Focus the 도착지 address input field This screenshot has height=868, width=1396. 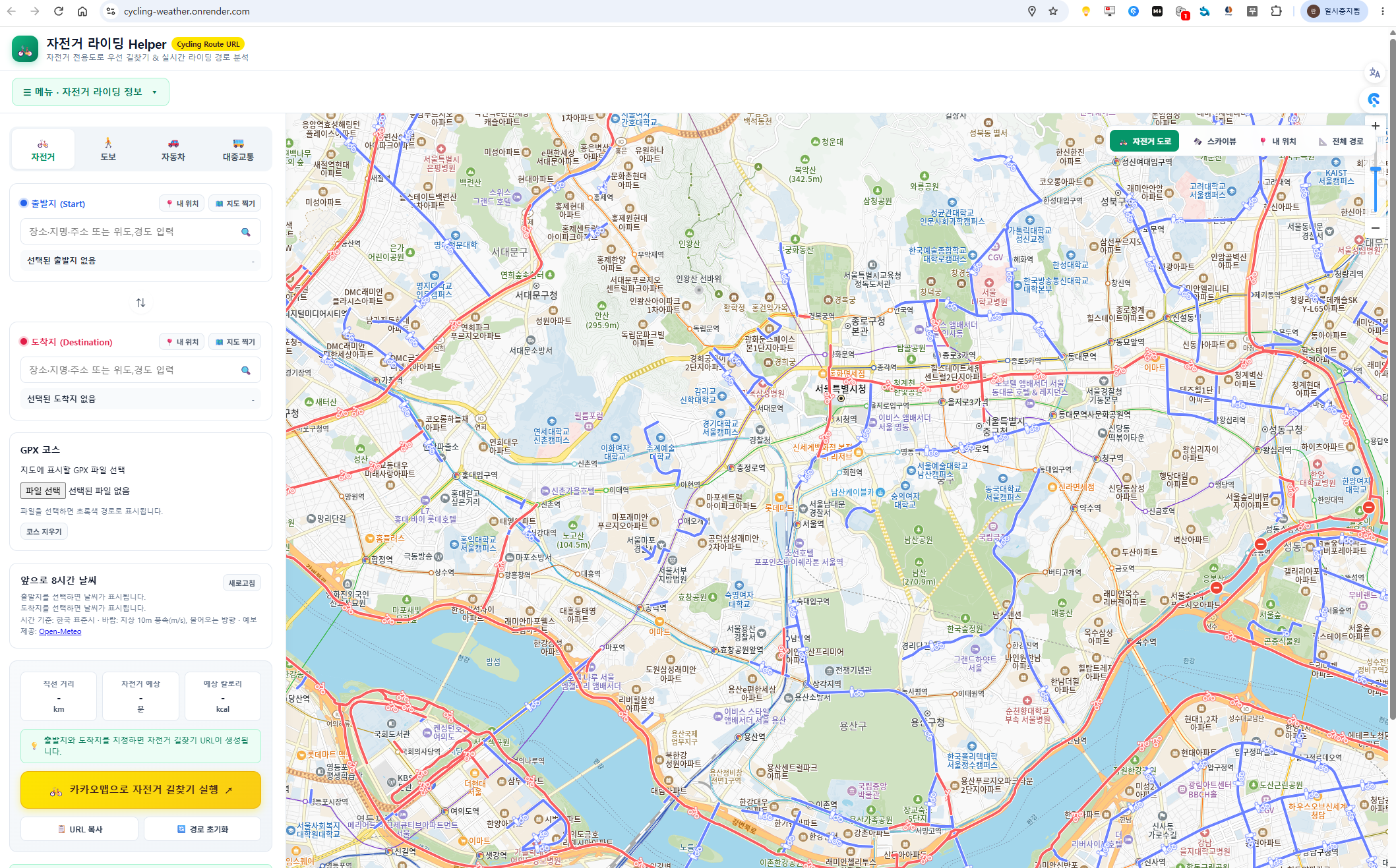click(140, 370)
